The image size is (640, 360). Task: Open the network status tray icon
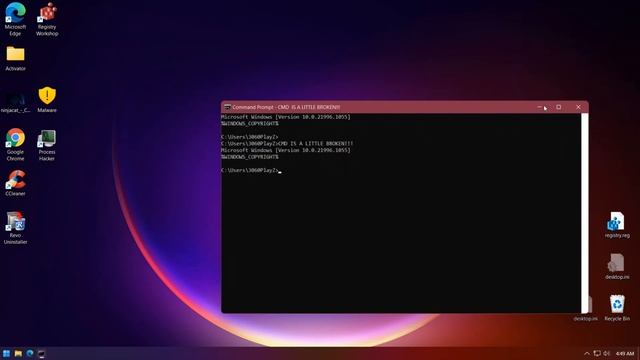coord(597,353)
